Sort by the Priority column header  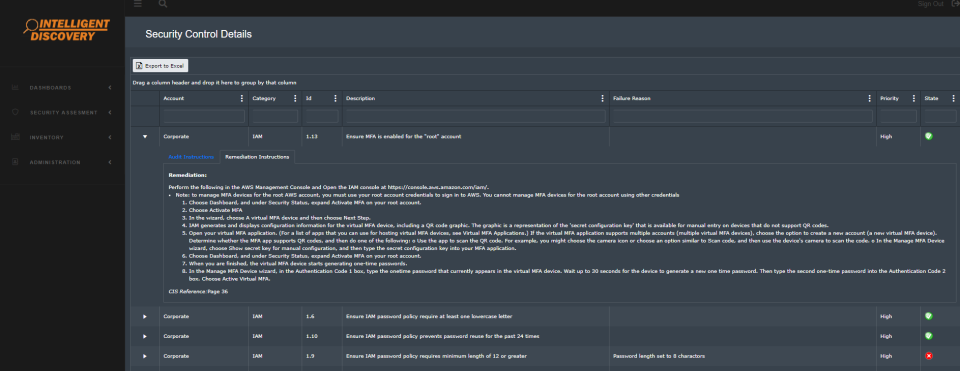coord(889,99)
